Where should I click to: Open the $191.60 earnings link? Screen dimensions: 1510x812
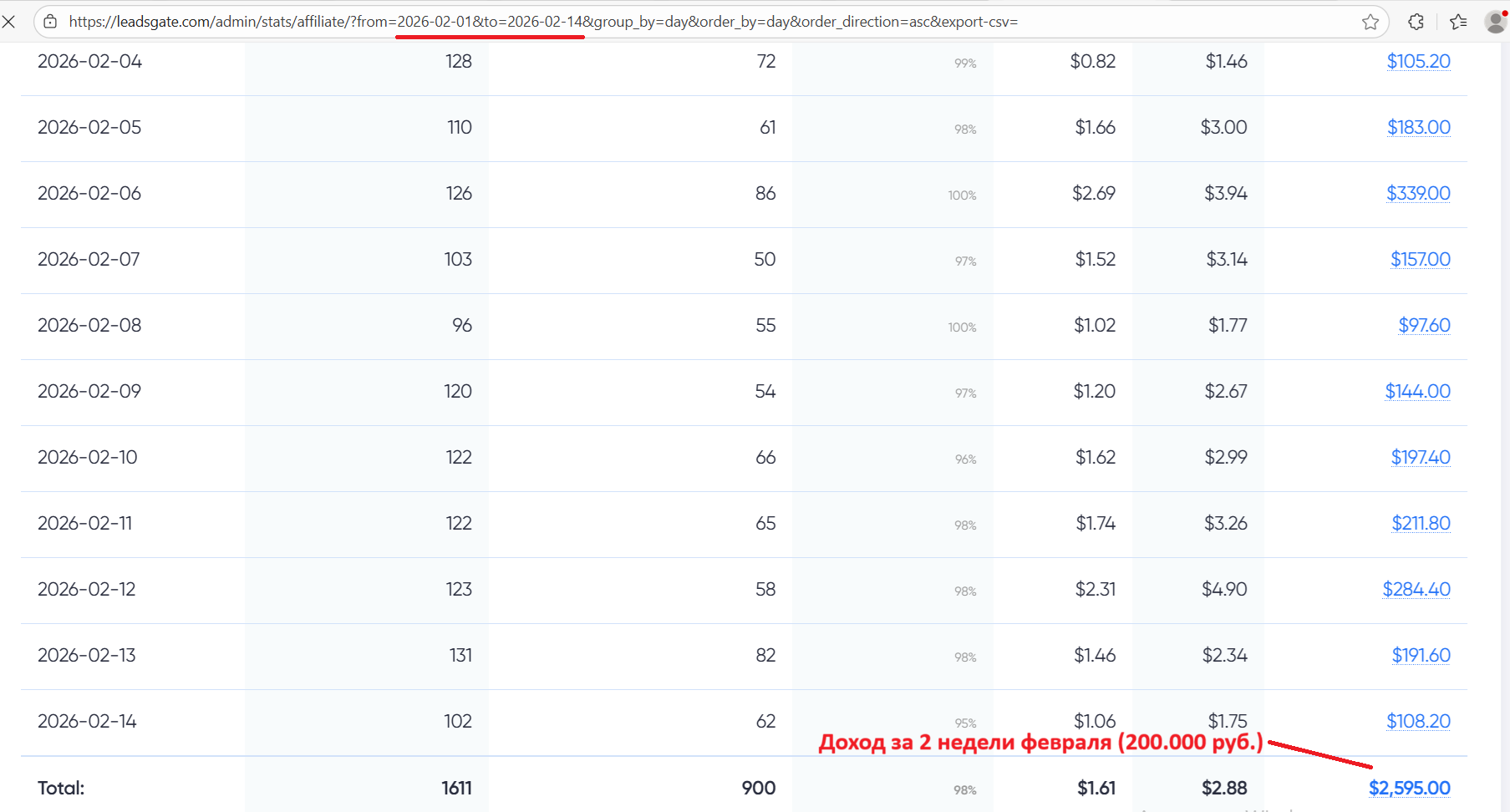point(1421,656)
